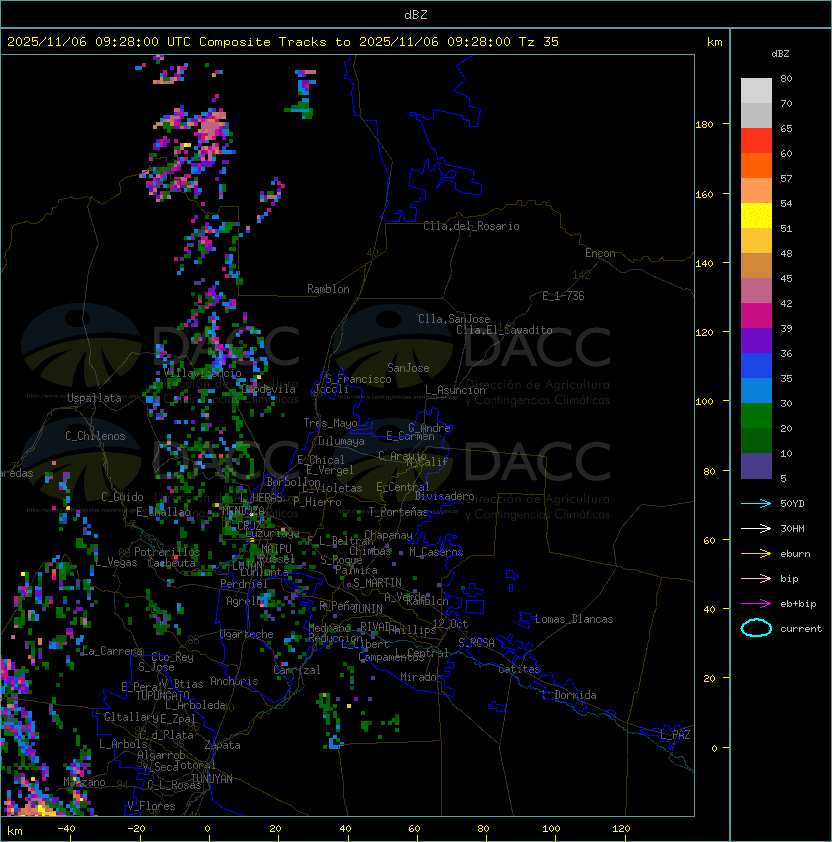Click the 'Lomas_Blancas' map label
Screen dimensions: 832x842
click(574, 619)
